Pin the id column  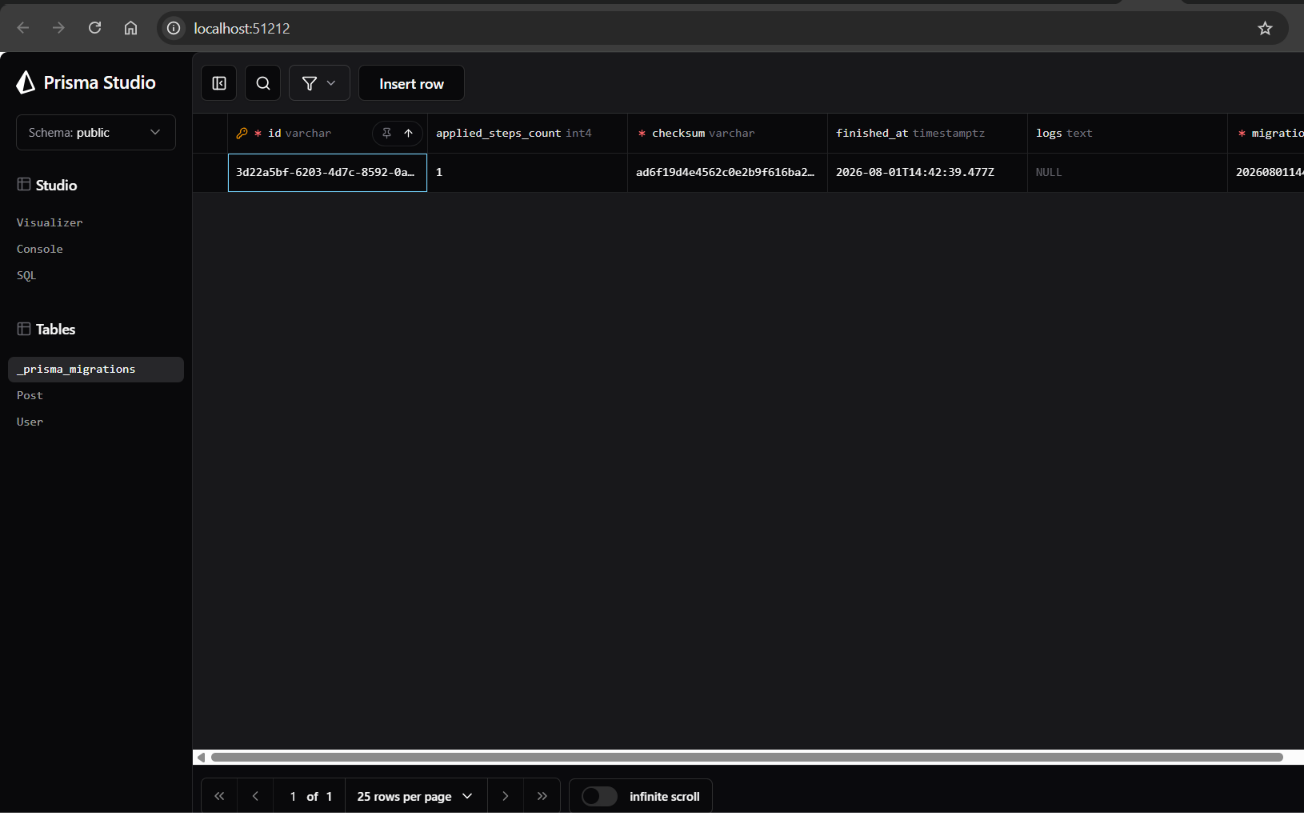click(x=387, y=133)
